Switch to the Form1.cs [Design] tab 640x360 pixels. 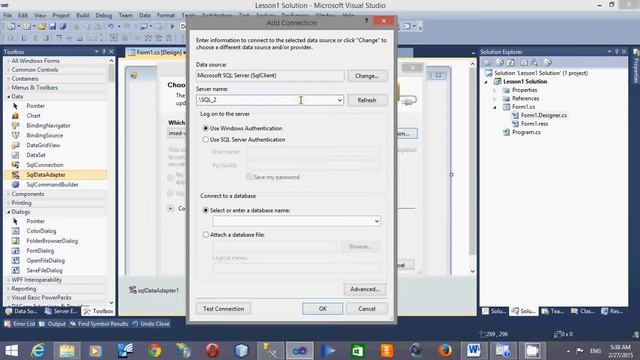click(156, 52)
